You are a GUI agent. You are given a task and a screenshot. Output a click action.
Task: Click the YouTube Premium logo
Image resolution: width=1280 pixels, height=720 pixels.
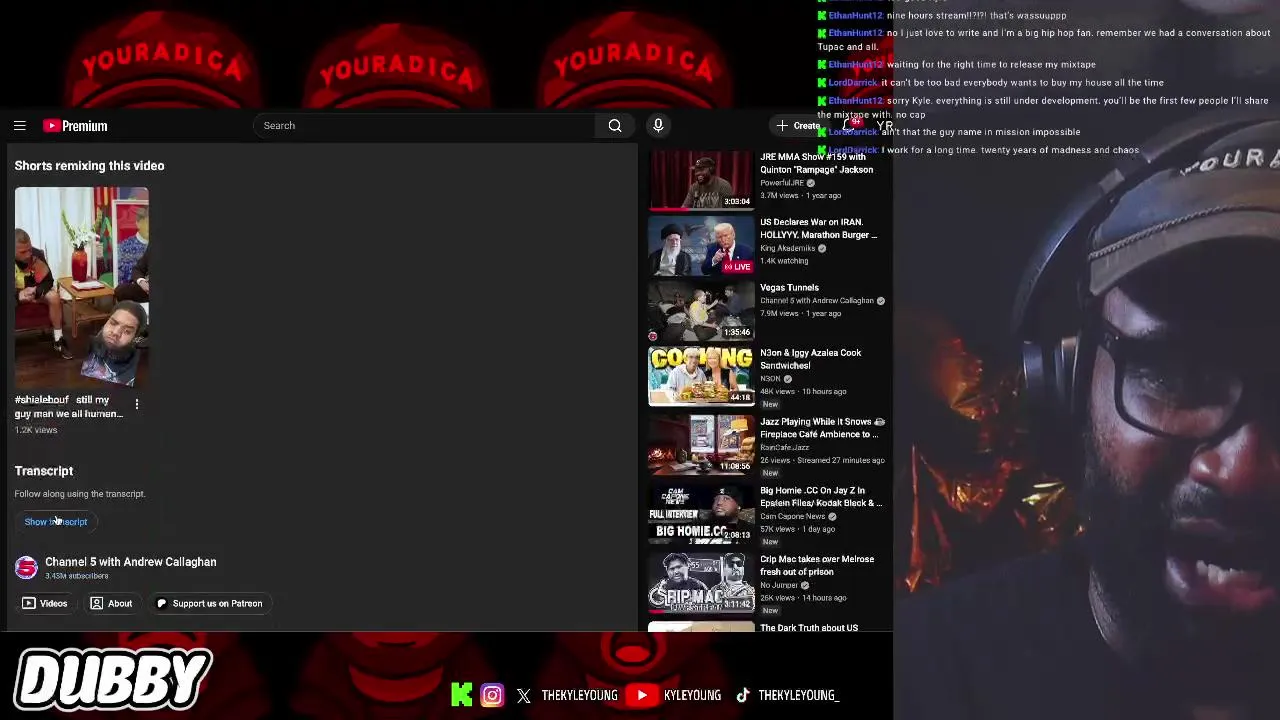[x=75, y=126]
